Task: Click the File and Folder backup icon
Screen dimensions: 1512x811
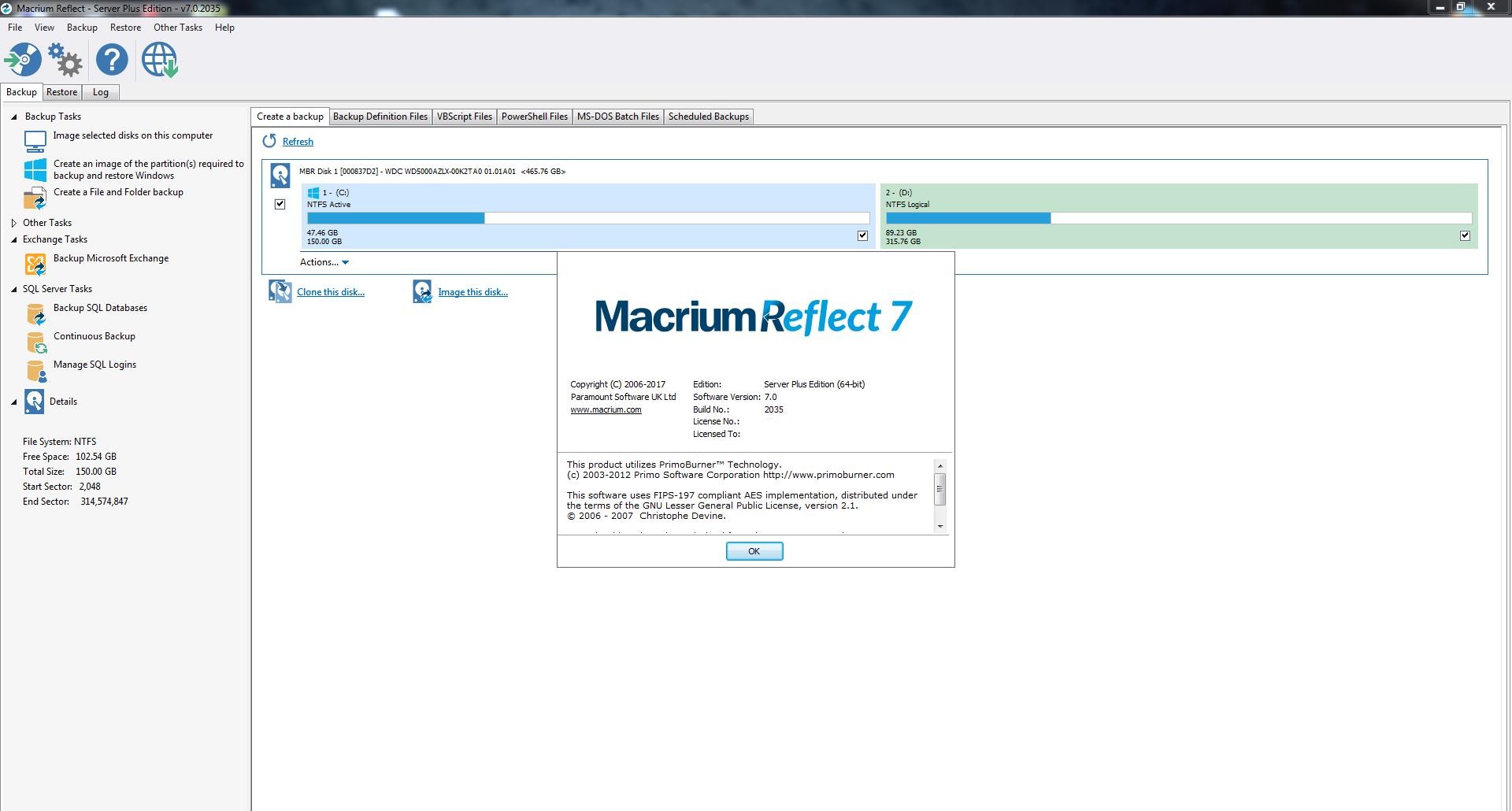Action: pyautogui.click(x=35, y=198)
